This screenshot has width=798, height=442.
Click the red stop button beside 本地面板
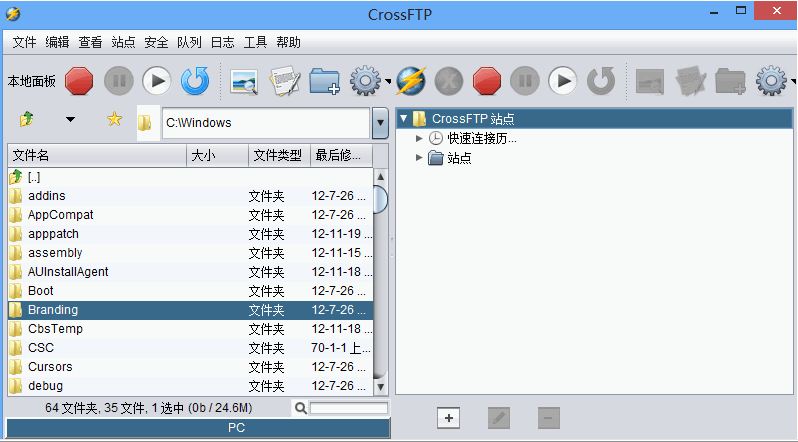79,81
